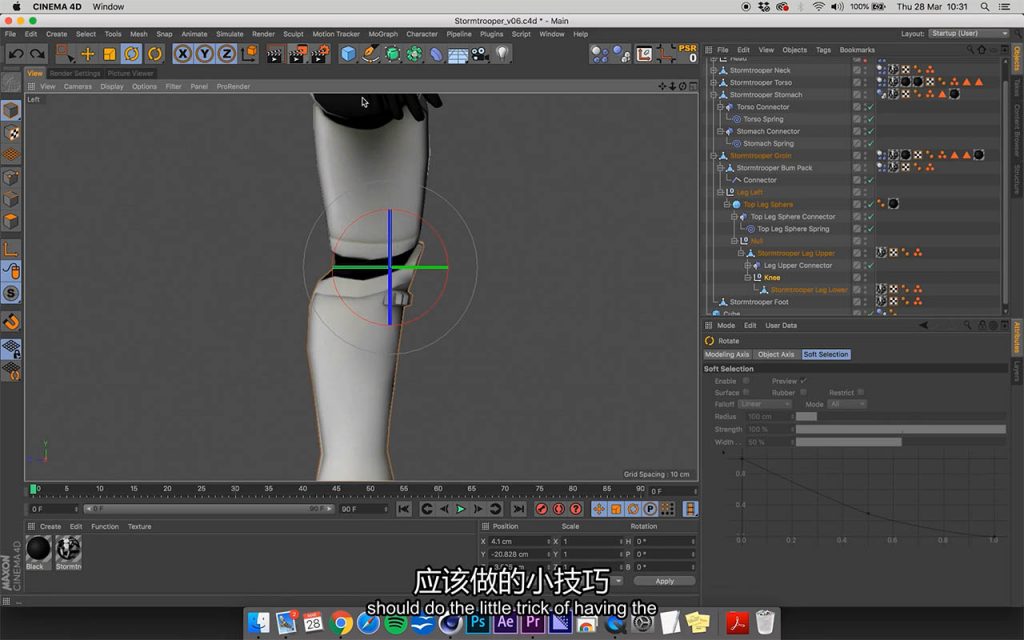Enable Texture mode checkered cube
This screenshot has height=640, width=1024.
[x=11, y=133]
